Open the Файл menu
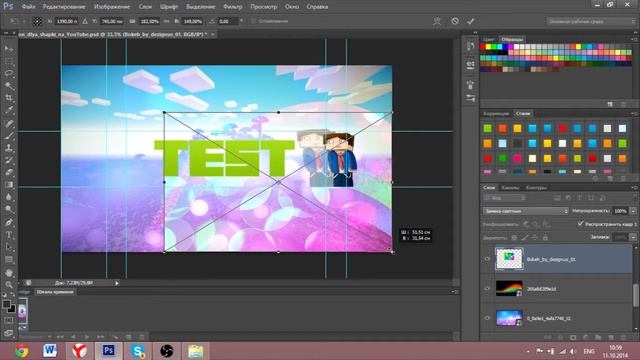The height and width of the screenshot is (360, 640). pos(28,7)
